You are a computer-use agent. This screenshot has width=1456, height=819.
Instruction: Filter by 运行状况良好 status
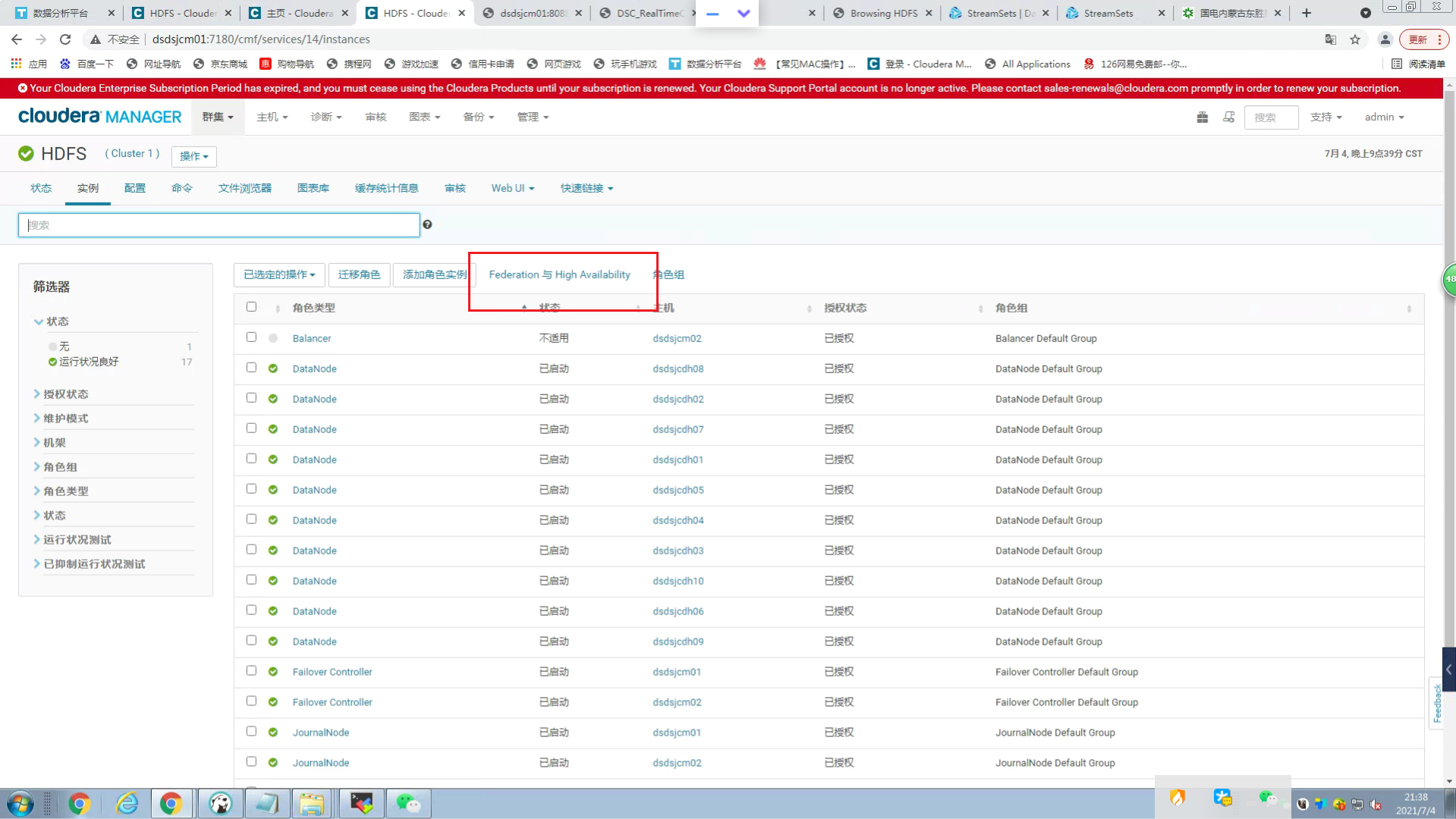88,362
